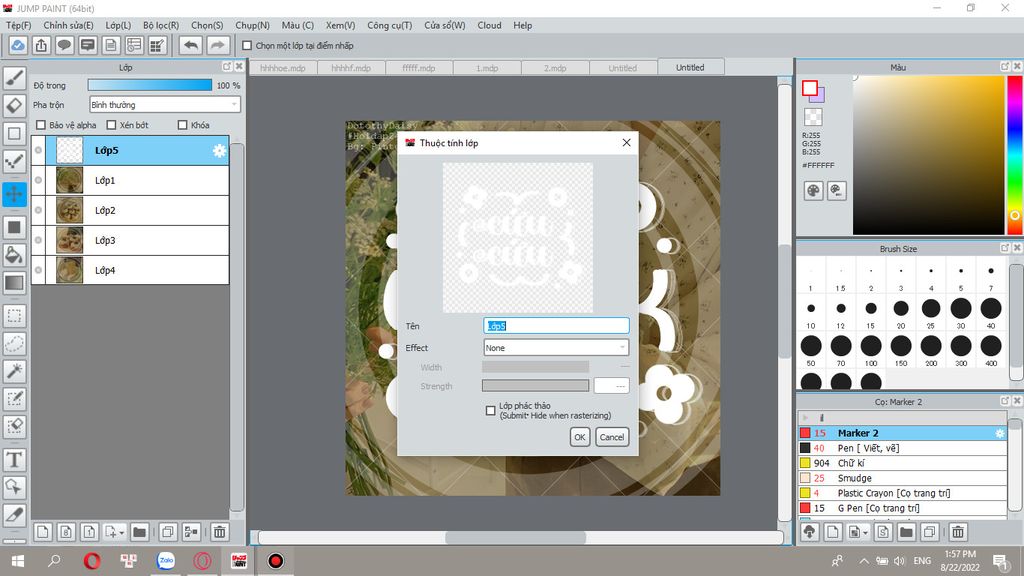The width and height of the screenshot is (1024, 576).
Task: Click the download brush cloud icon
Action: 810,532
